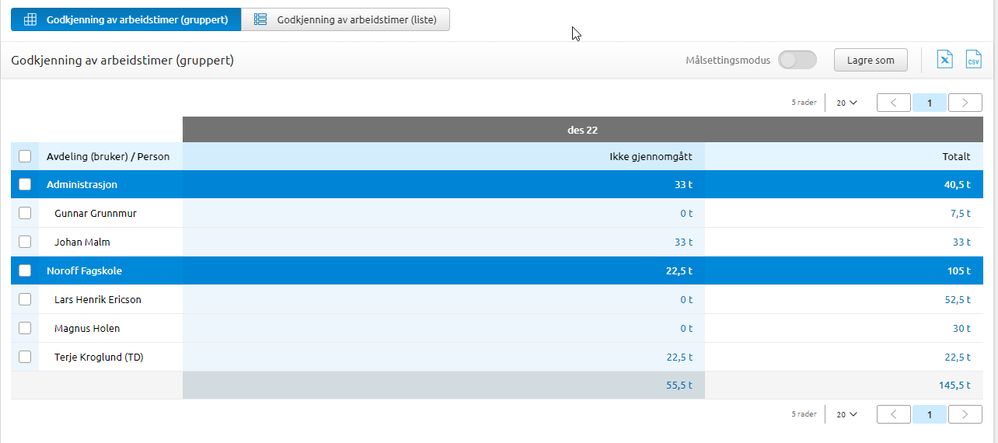This screenshot has width=998, height=443.
Task: Select page 1 in bottom pagination
Action: click(x=930, y=414)
